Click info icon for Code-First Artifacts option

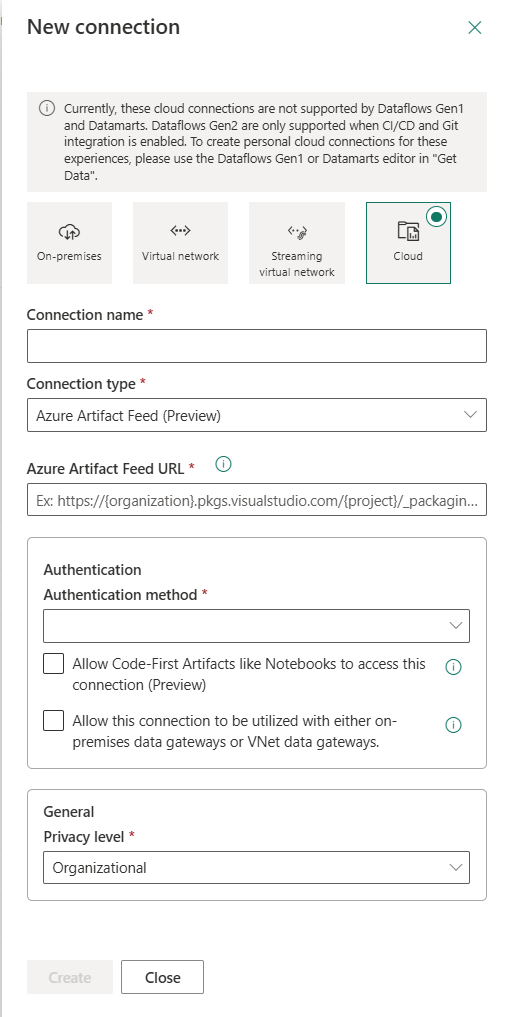click(454, 667)
